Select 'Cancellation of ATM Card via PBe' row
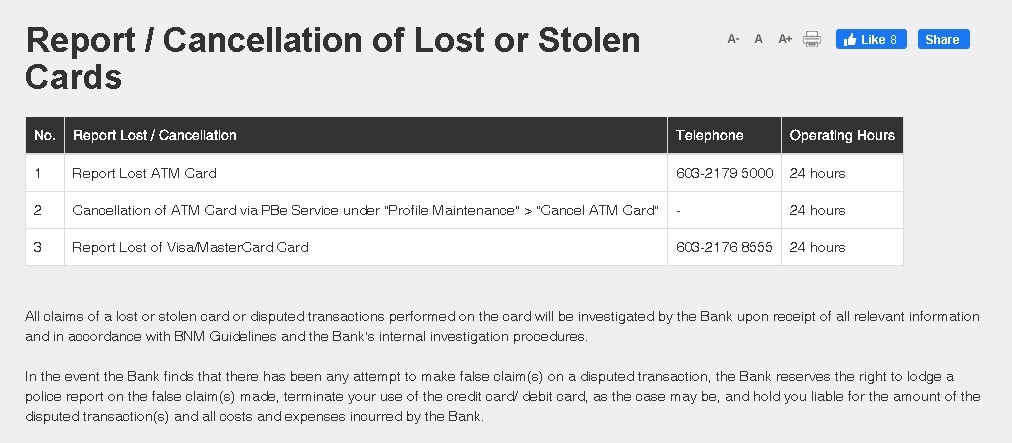This screenshot has height=443, width=1012. point(464,211)
